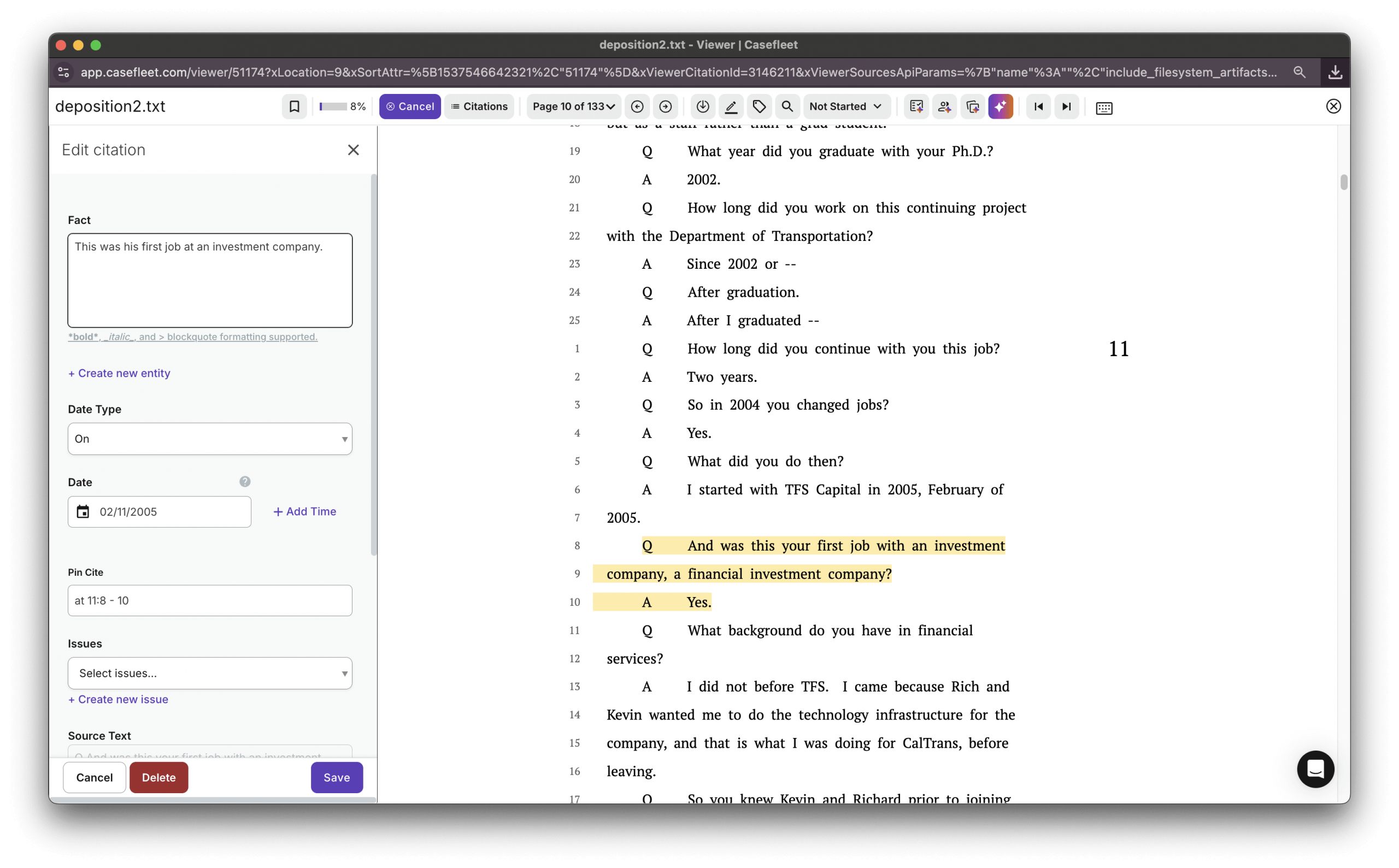This screenshot has width=1399, height=868.
Task: Click the browser install app icon
Action: coord(1335,72)
